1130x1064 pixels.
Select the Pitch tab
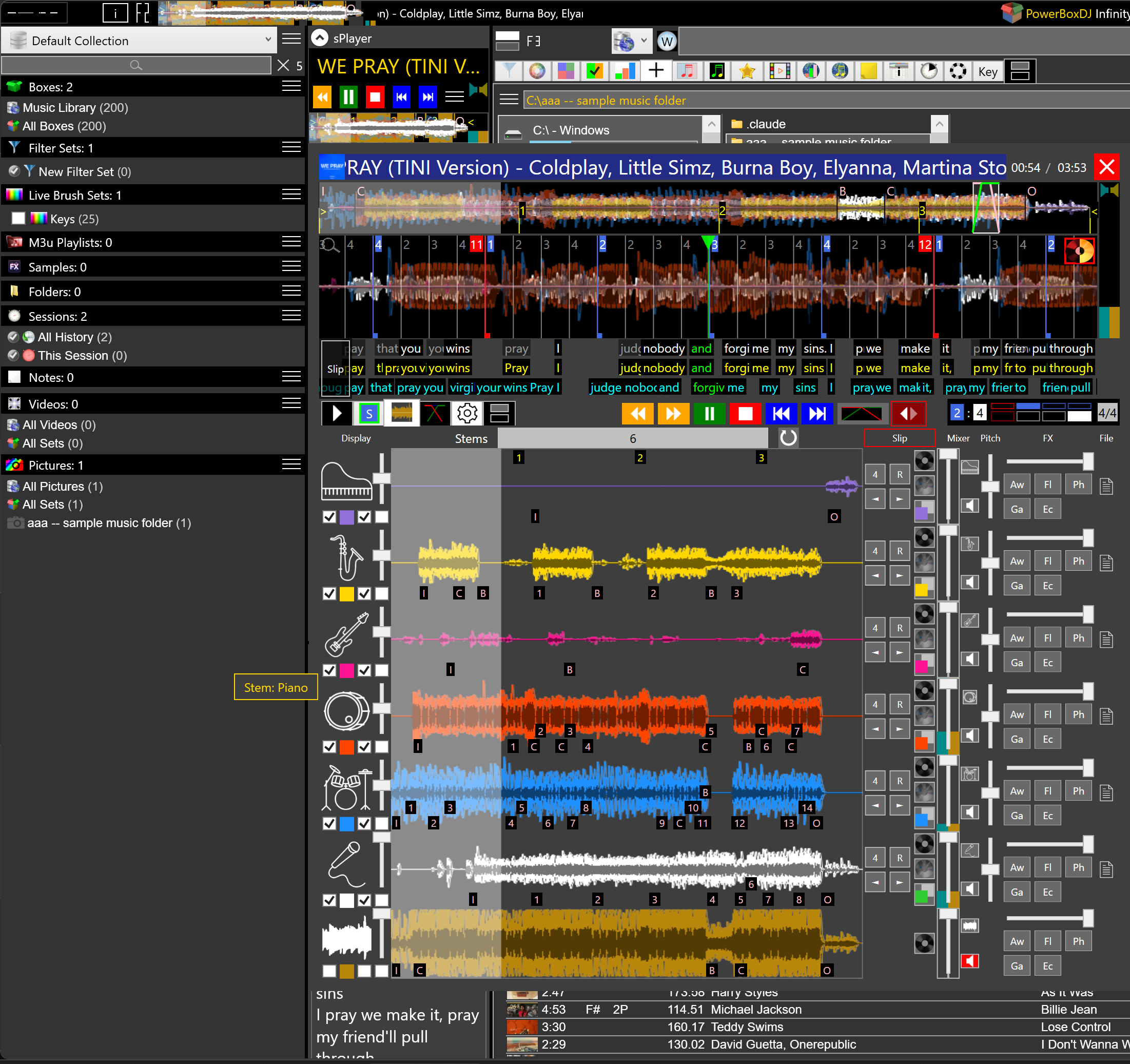pos(990,438)
